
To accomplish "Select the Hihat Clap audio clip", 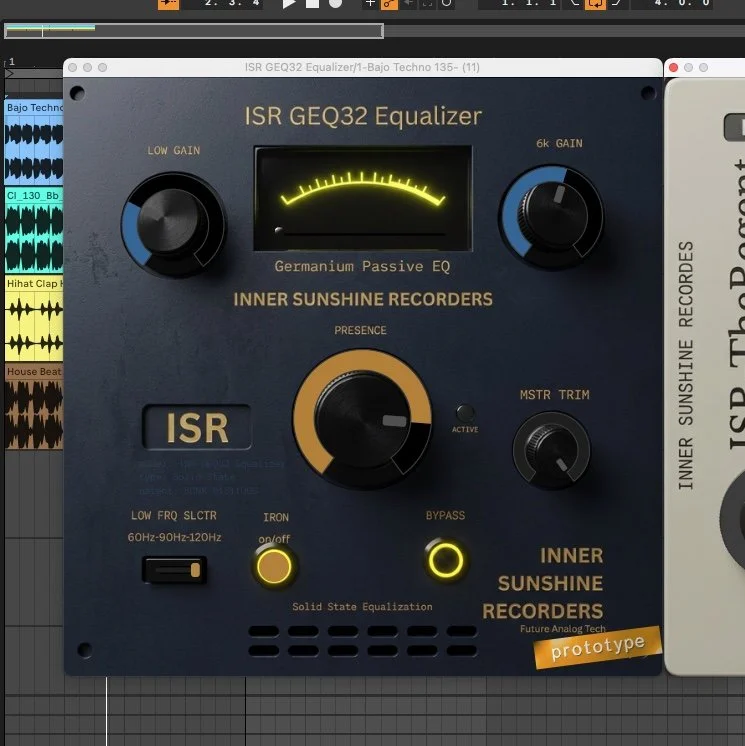I will click(x=34, y=318).
